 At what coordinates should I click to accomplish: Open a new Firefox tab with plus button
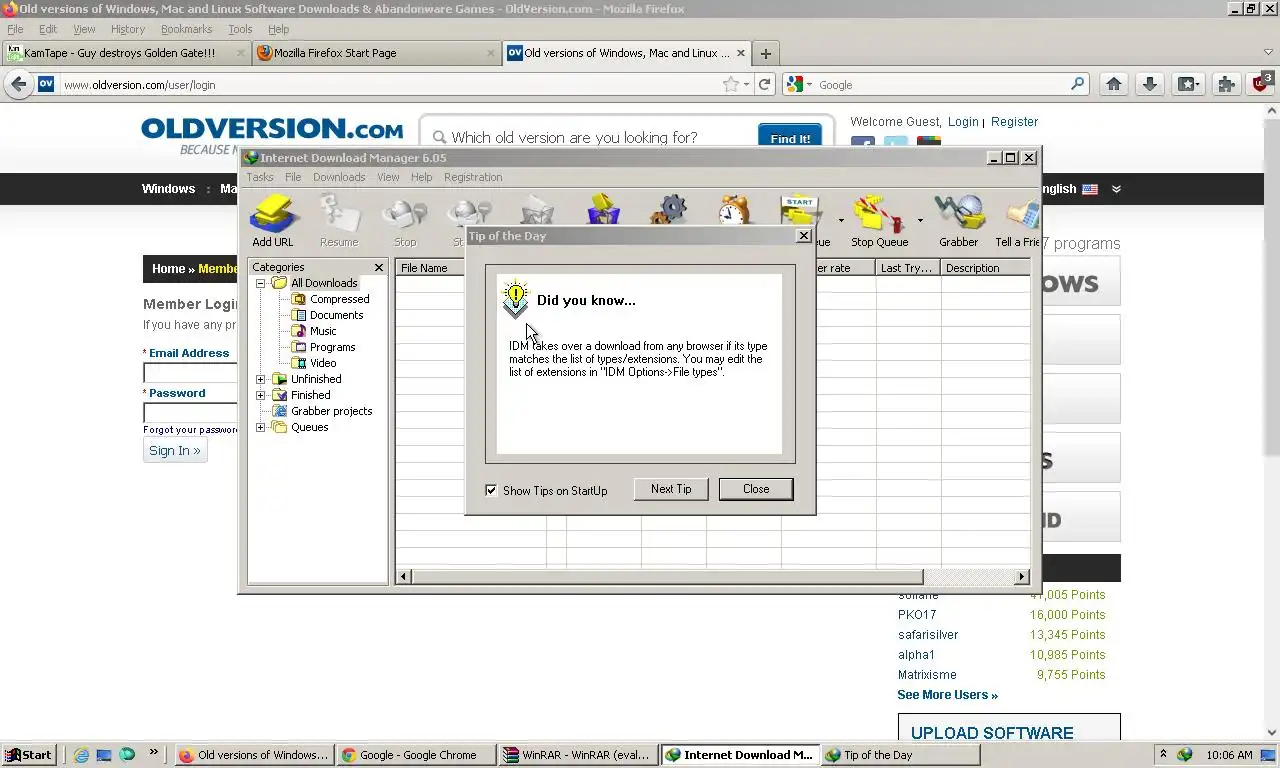pyautogui.click(x=765, y=53)
